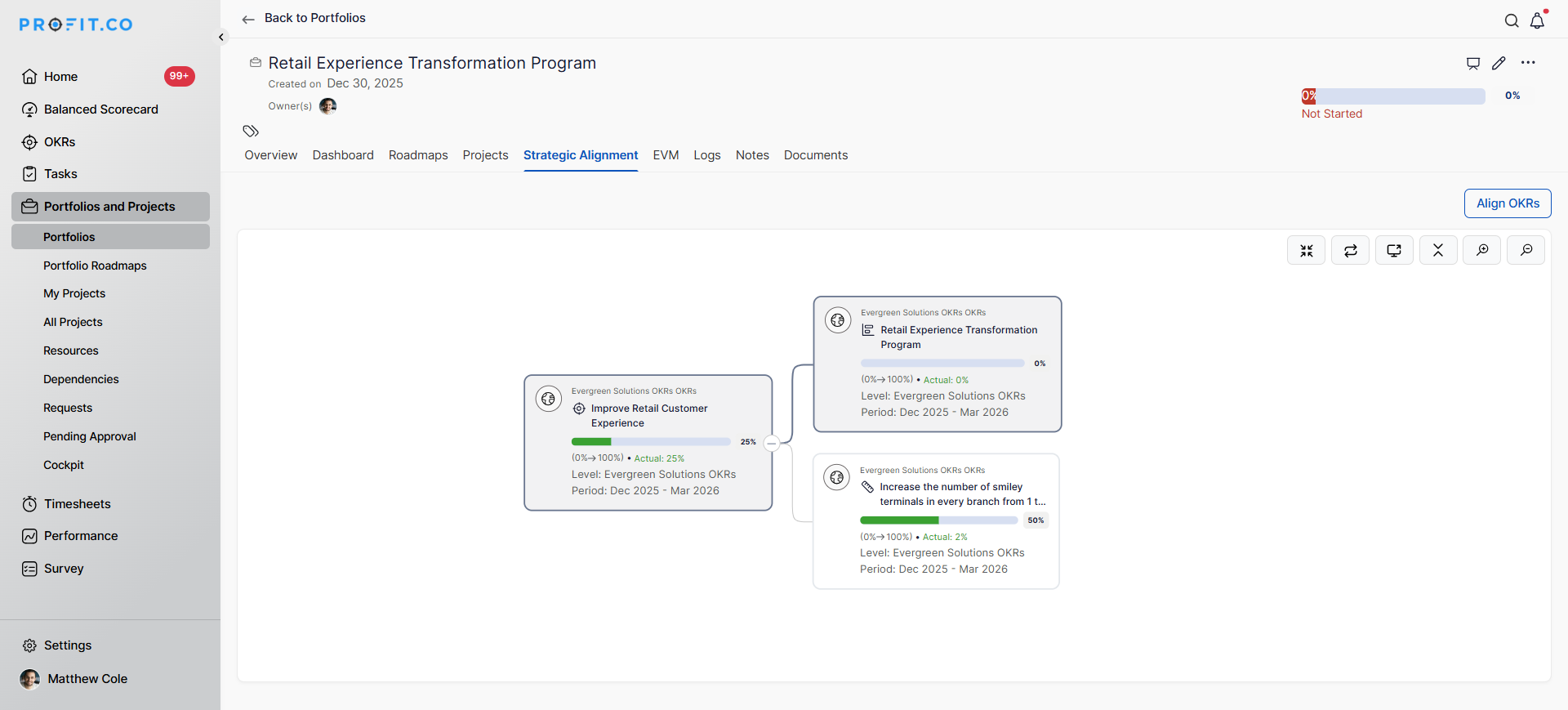The image size is (1568, 710).
Task: Open Portfolio Roadmaps in the sidebar
Action: coord(95,266)
